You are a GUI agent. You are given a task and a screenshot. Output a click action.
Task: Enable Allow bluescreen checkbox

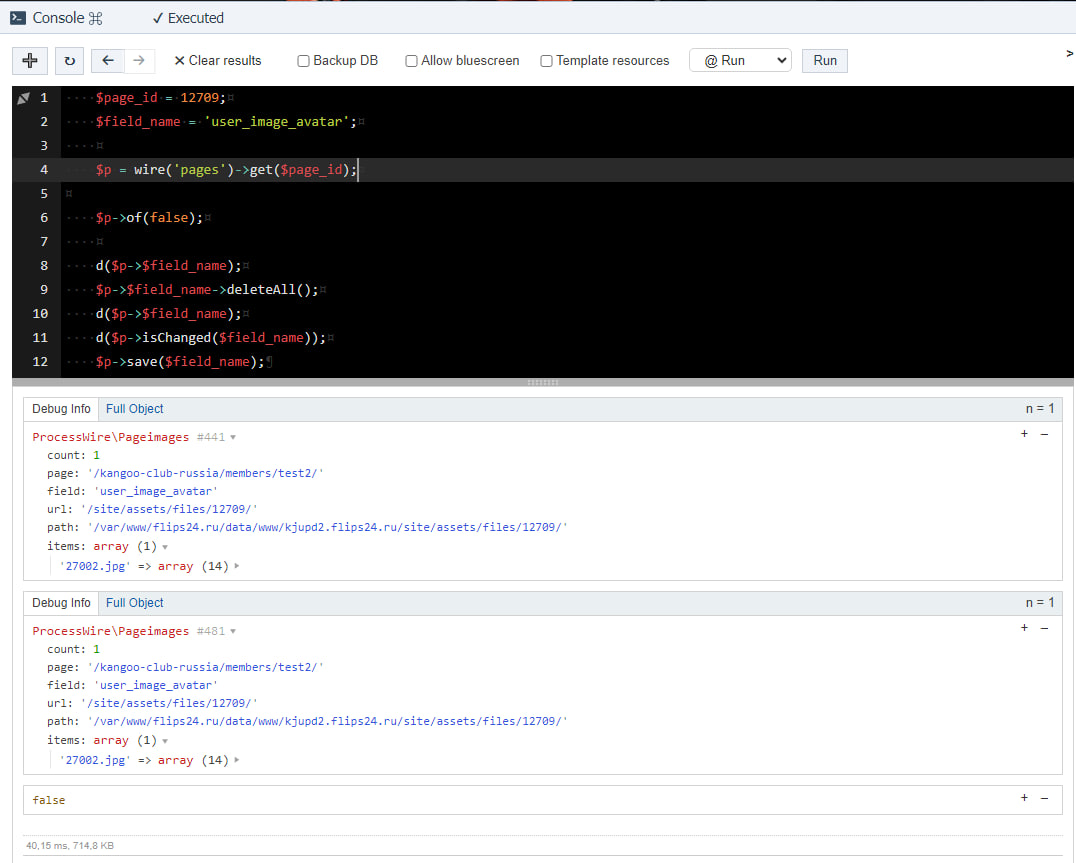tap(411, 61)
